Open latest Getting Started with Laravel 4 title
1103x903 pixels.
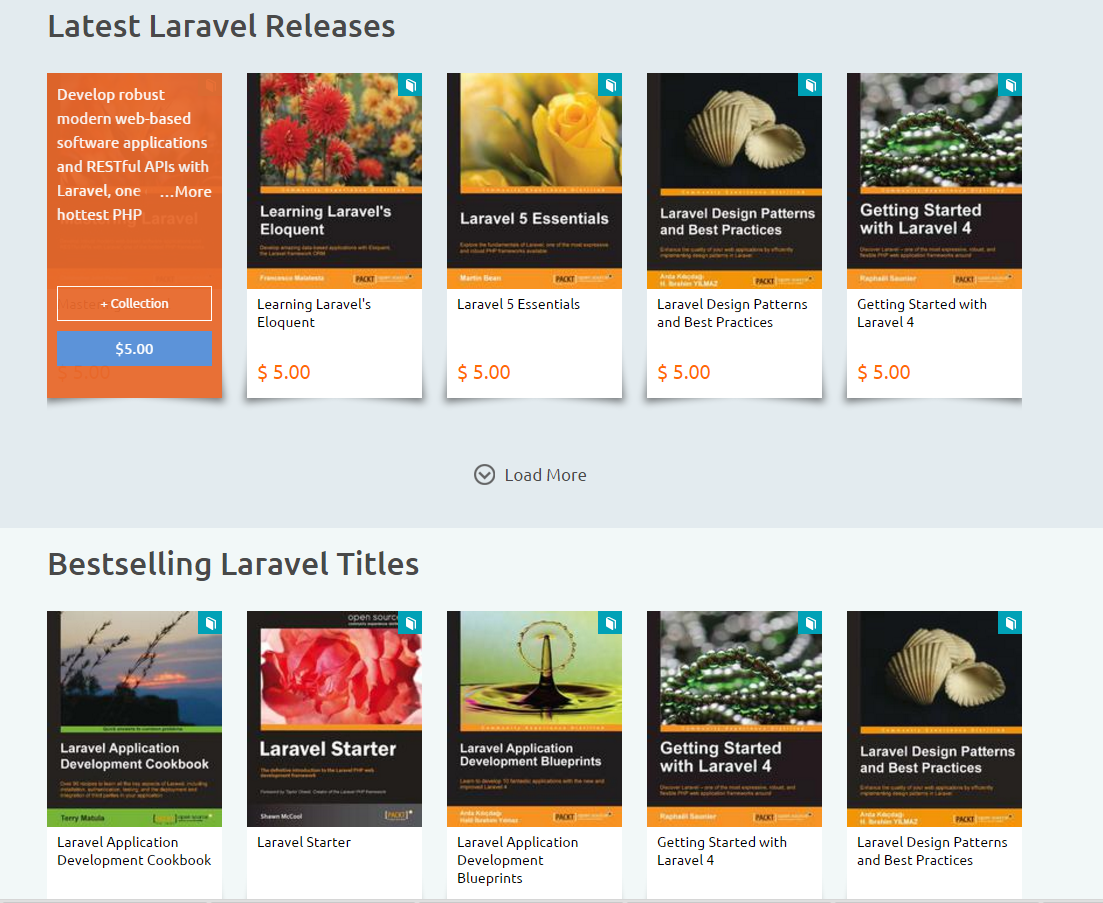(922, 313)
